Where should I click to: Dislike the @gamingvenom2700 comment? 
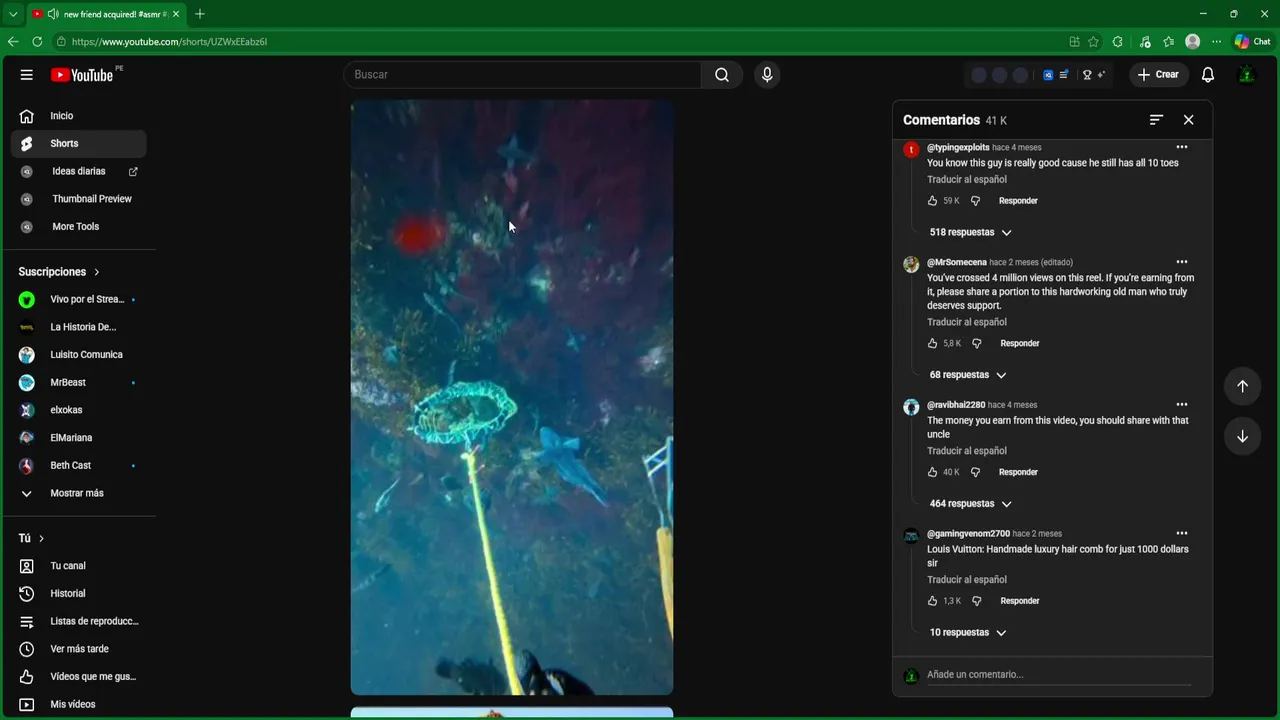pyautogui.click(x=977, y=601)
